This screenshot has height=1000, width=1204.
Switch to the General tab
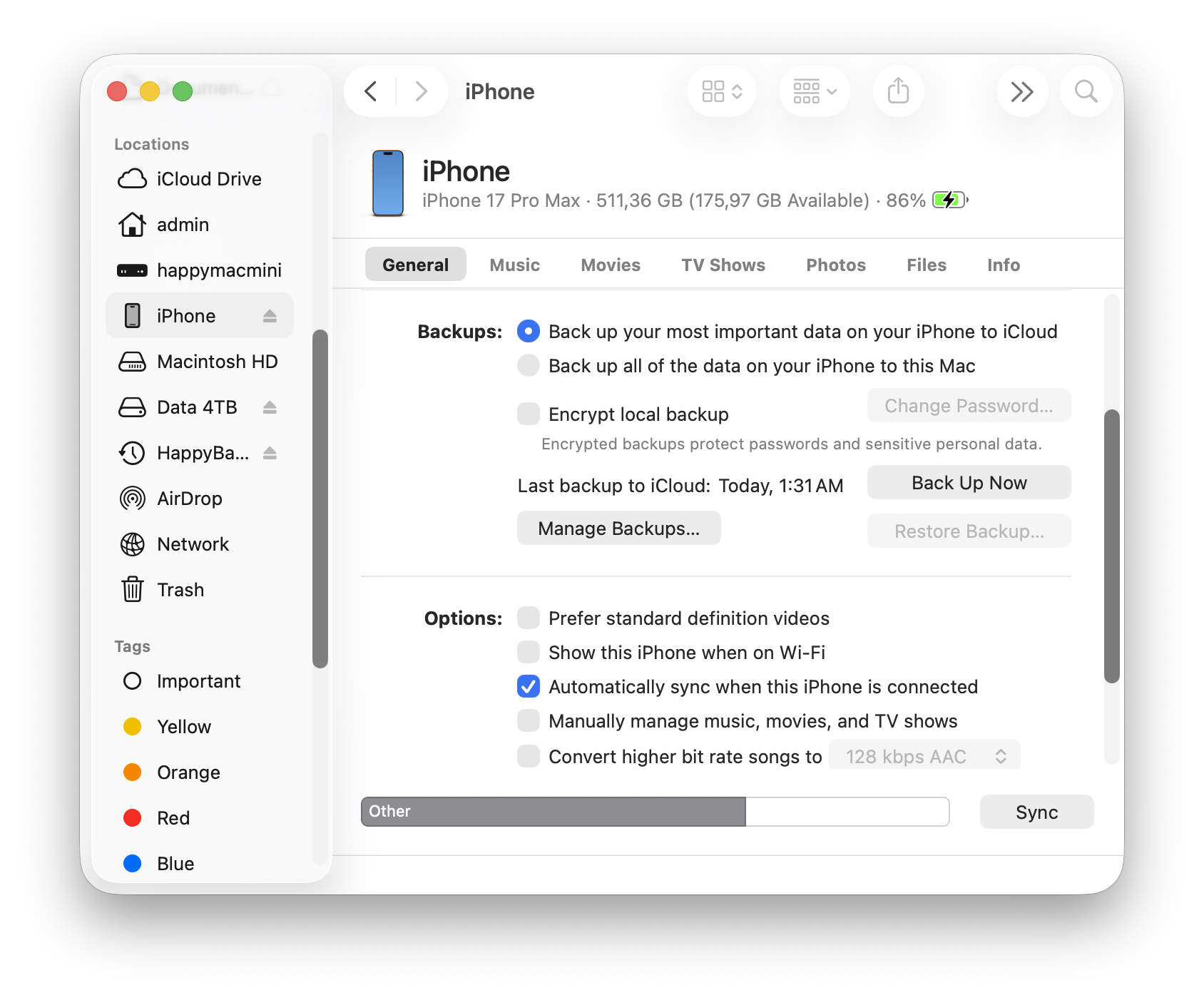(416, 265)
